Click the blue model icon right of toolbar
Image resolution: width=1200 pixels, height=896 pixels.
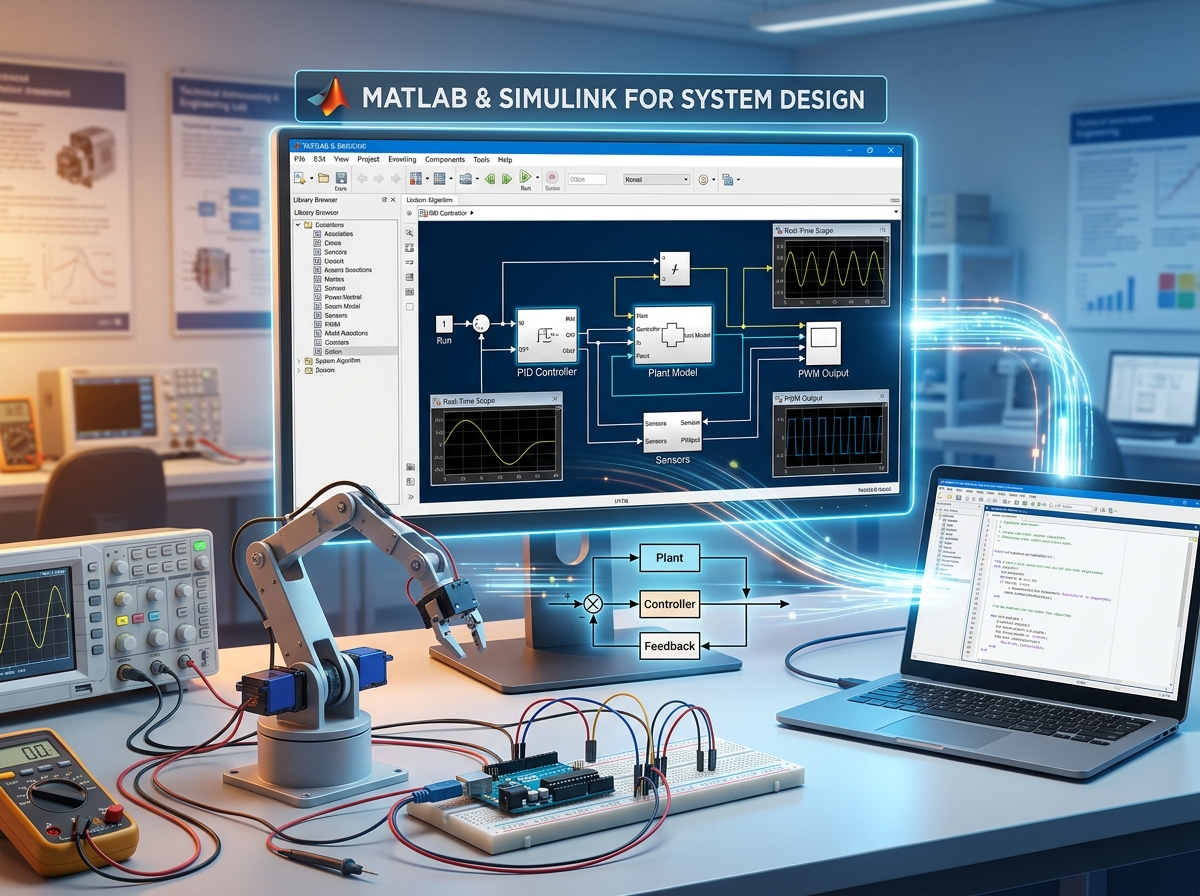(x=727, y=179)
